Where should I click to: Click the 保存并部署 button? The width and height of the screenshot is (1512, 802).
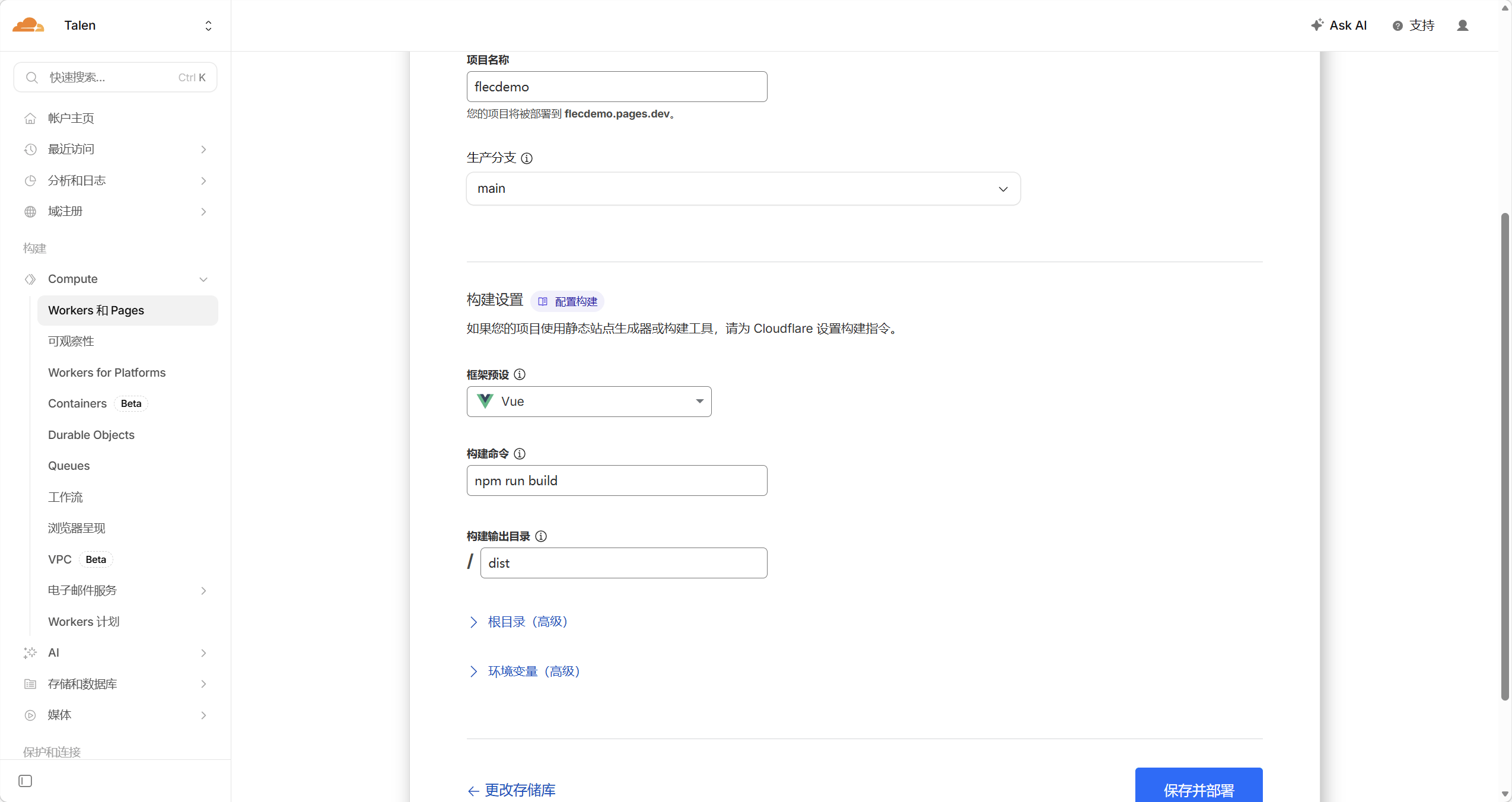point(1198,790)
